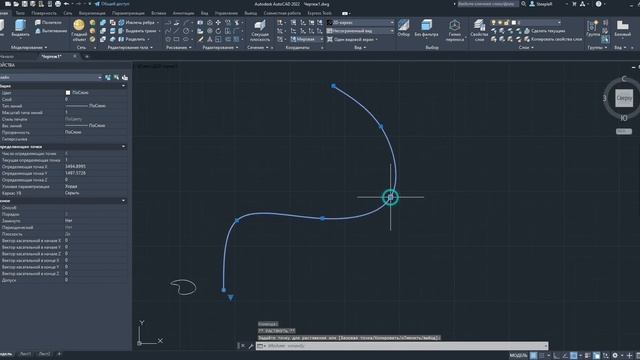Click the Move tool in Редактирование panel
The height and width of the screenshot is (360, 640).
(x=218, y=22)
